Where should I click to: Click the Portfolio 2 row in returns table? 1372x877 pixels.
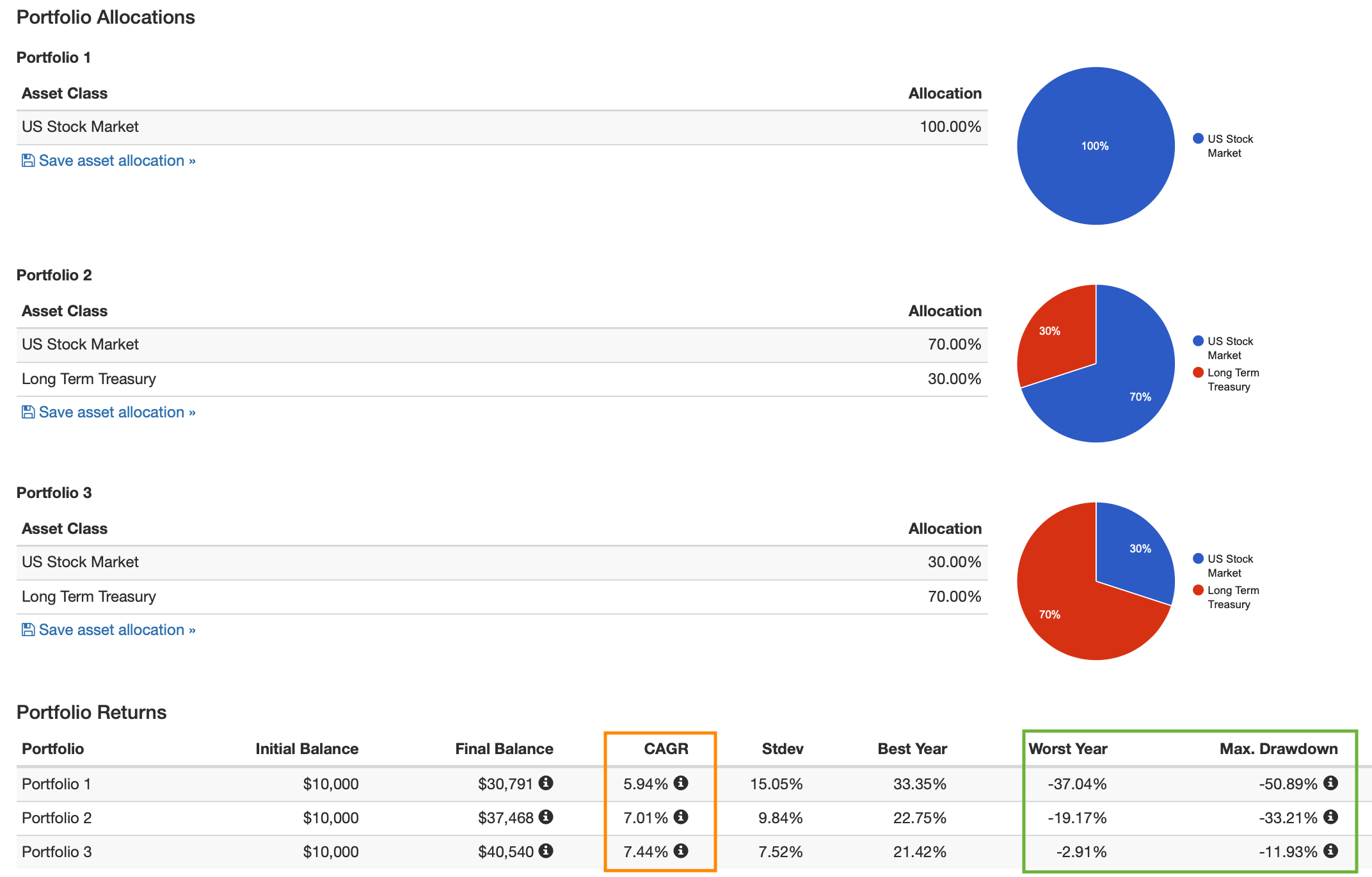pos(57,818)
